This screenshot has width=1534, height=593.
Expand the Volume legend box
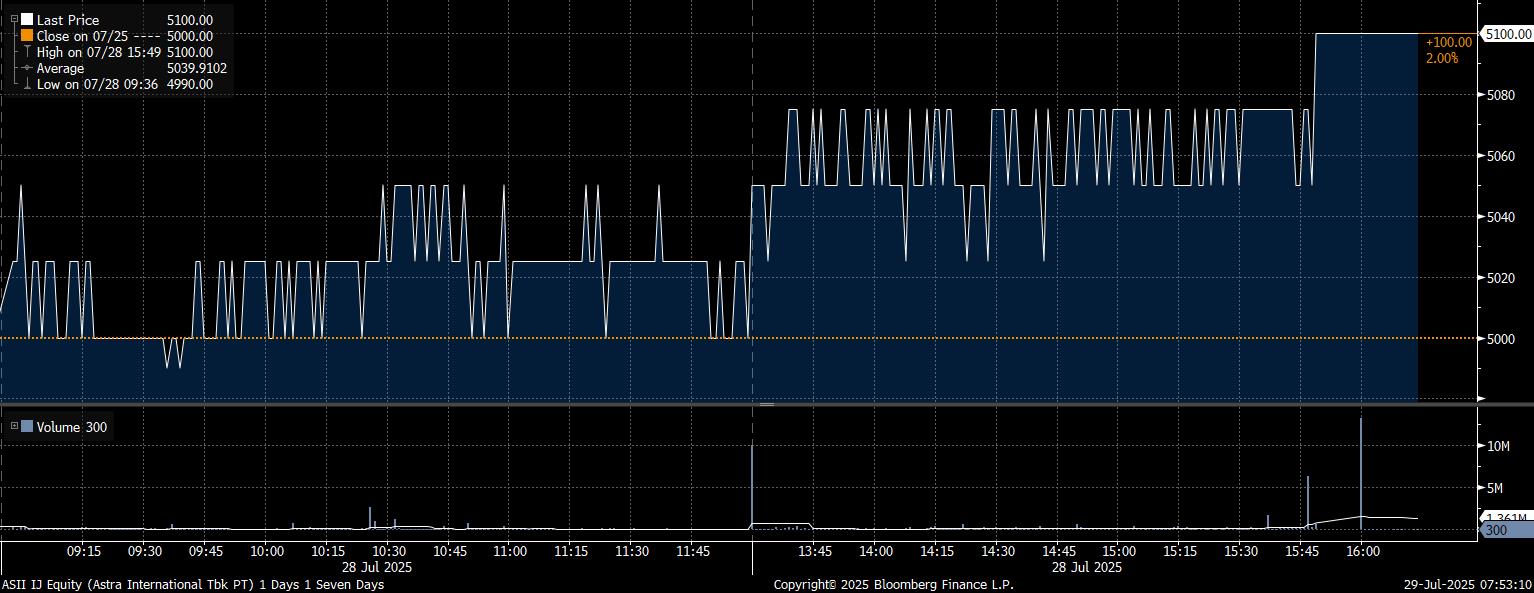(13, 427)
